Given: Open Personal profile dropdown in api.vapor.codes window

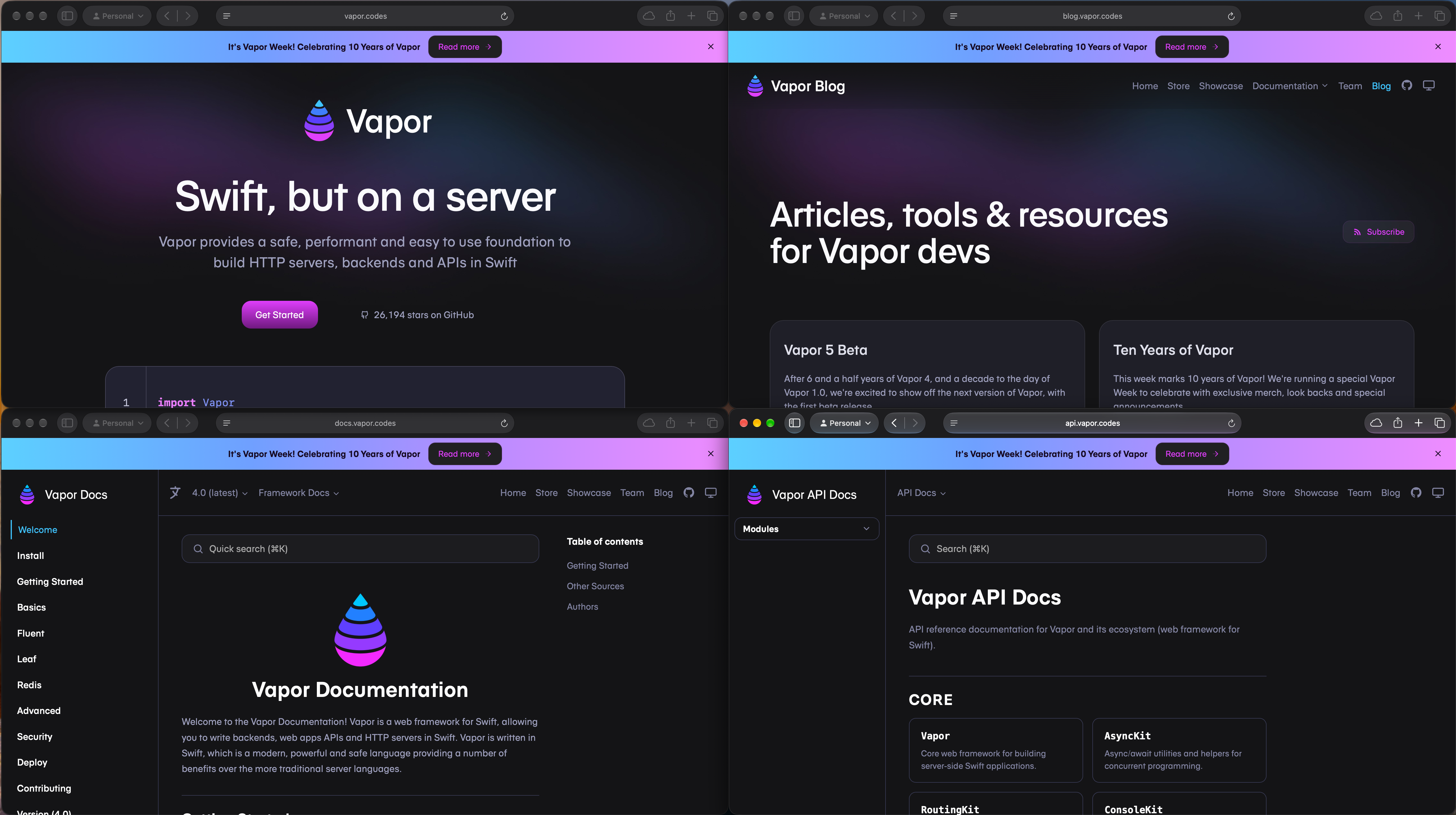Looking at the screenshot, I should coord(845,423).
